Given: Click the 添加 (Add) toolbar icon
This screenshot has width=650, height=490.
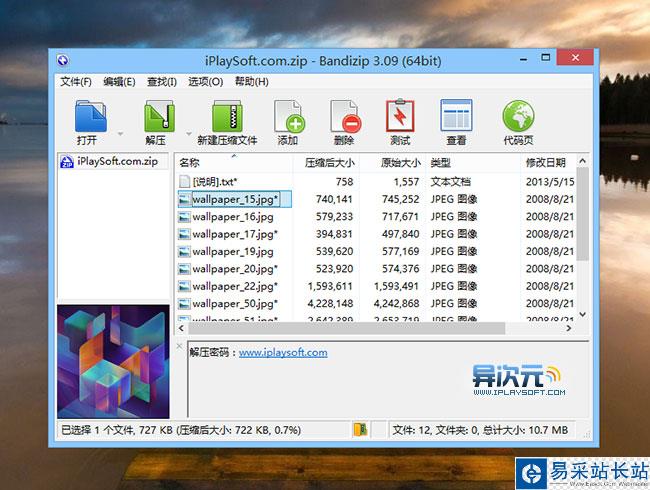Looking at the screenshot, I should [x=289, y=116].
